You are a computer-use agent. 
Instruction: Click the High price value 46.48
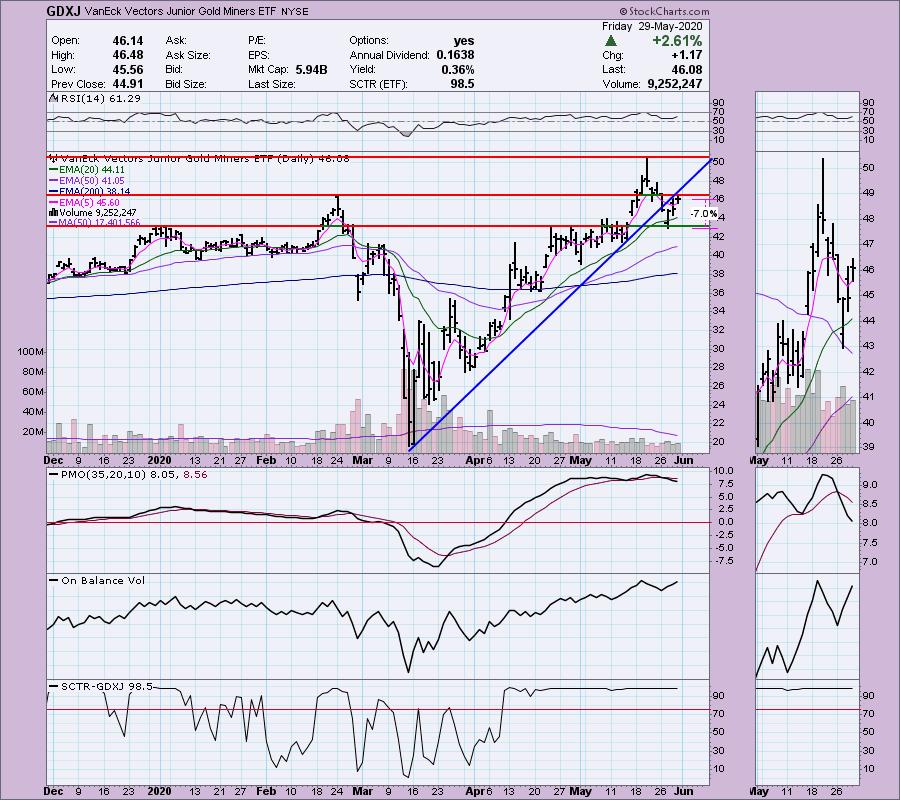point(127,55)
